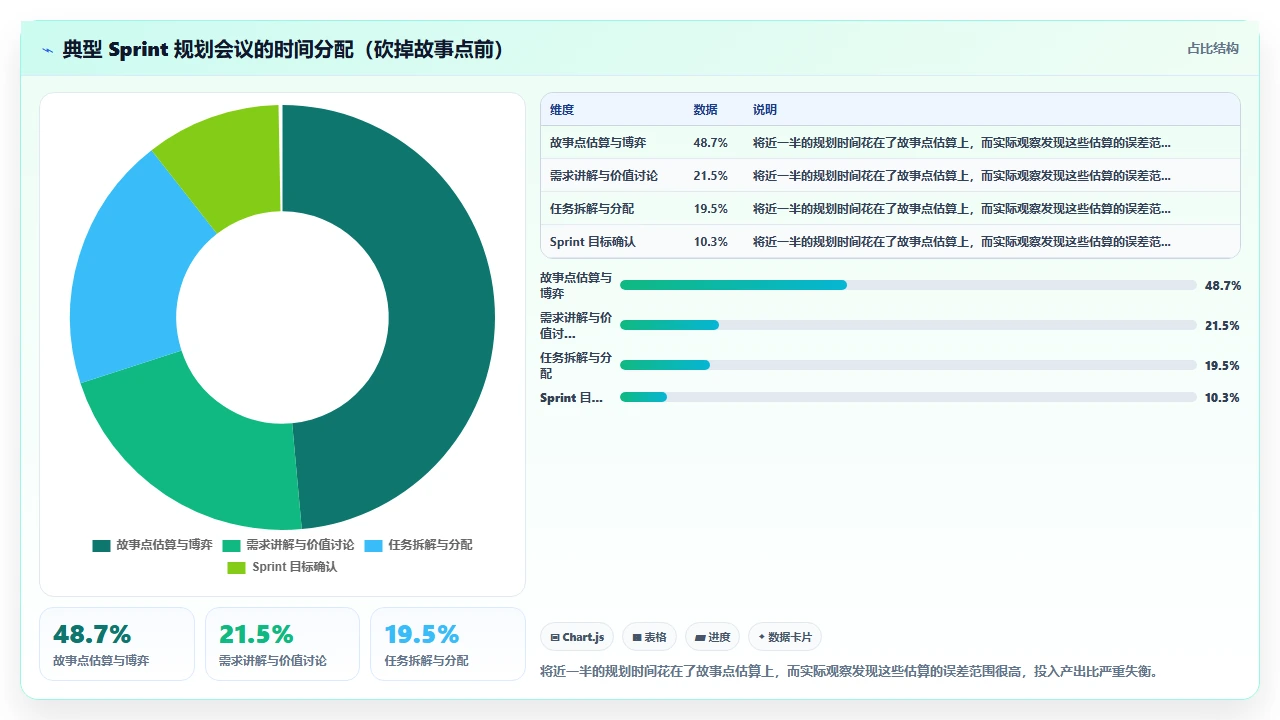Click table cell Sprint 目标确认
This screenshot has width=1280, height=720.
593,242
